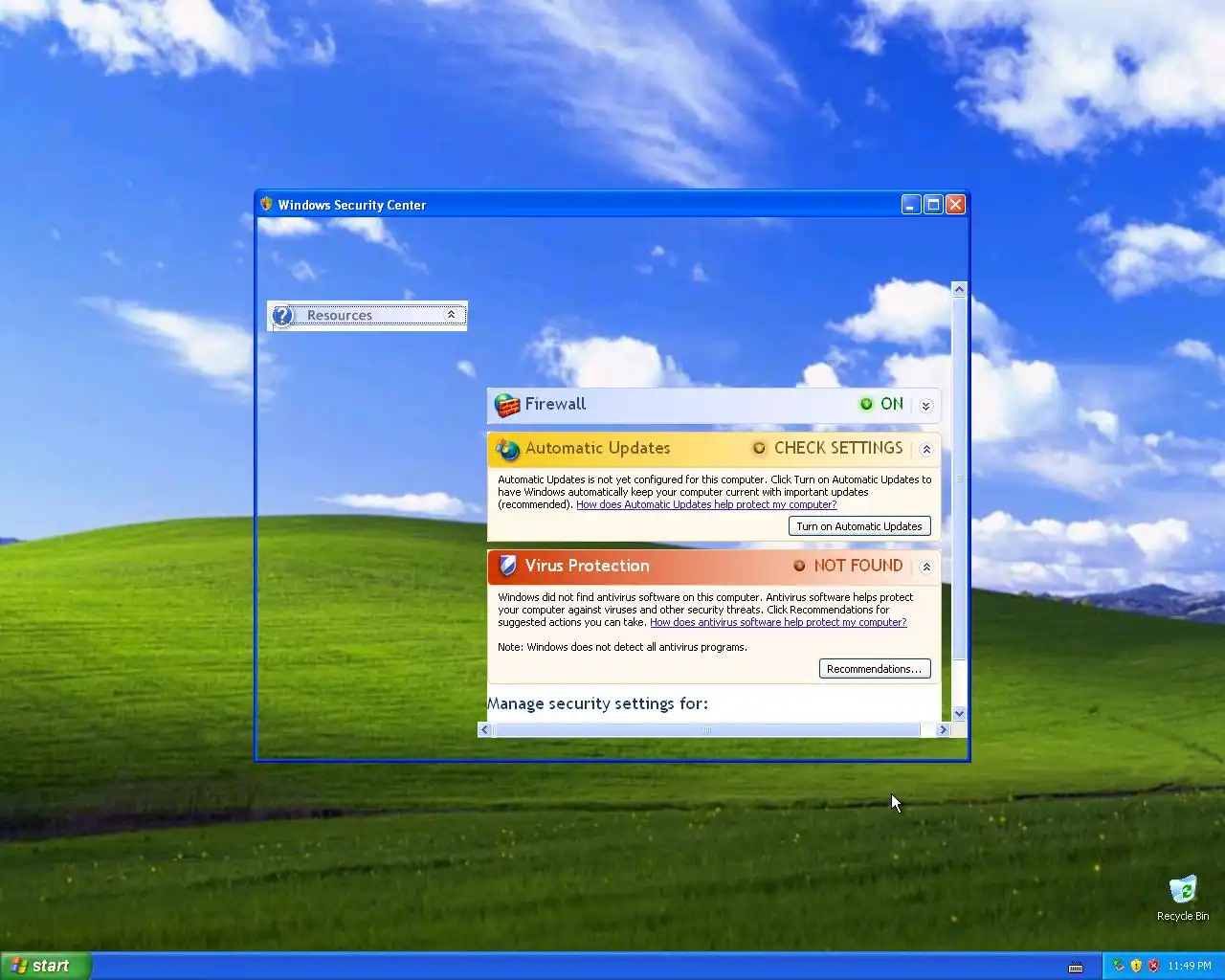This screenshot has height=980, width=1225.
Task: Click the Resources question mark icon
Action: coord(282,316)
